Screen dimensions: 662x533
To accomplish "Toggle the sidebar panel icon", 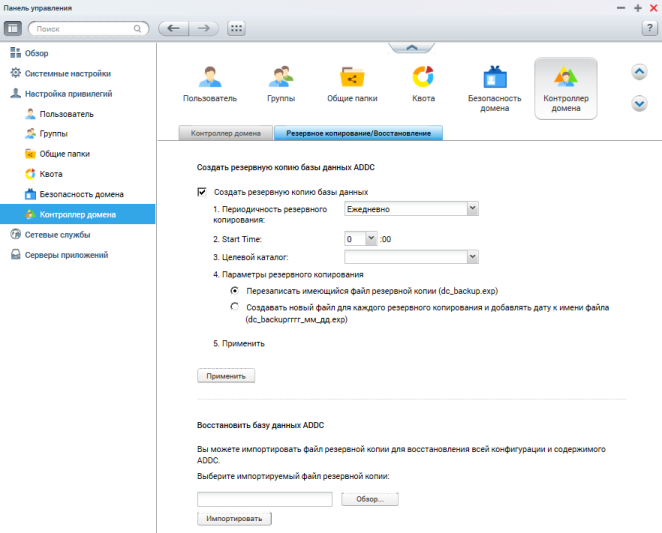I will 13,28.
